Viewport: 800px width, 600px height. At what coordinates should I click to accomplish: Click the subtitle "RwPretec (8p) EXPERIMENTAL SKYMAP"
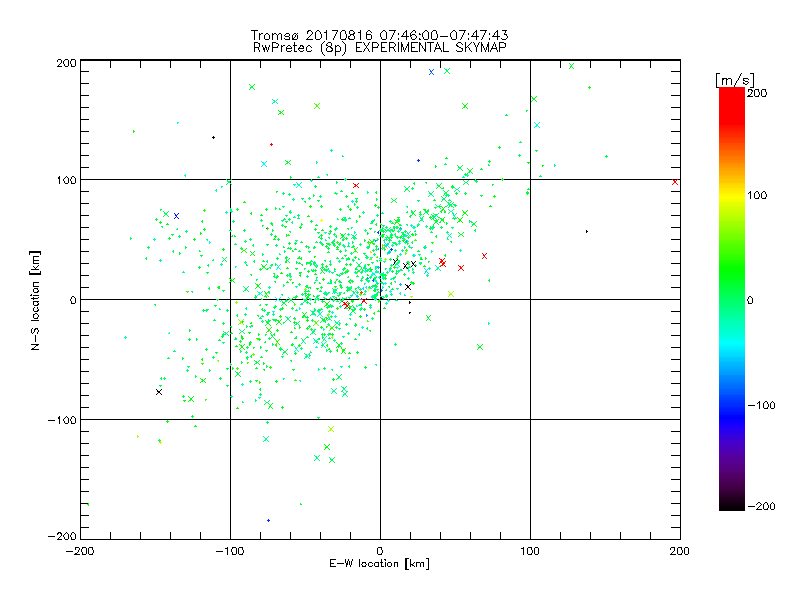pos(380,48)
